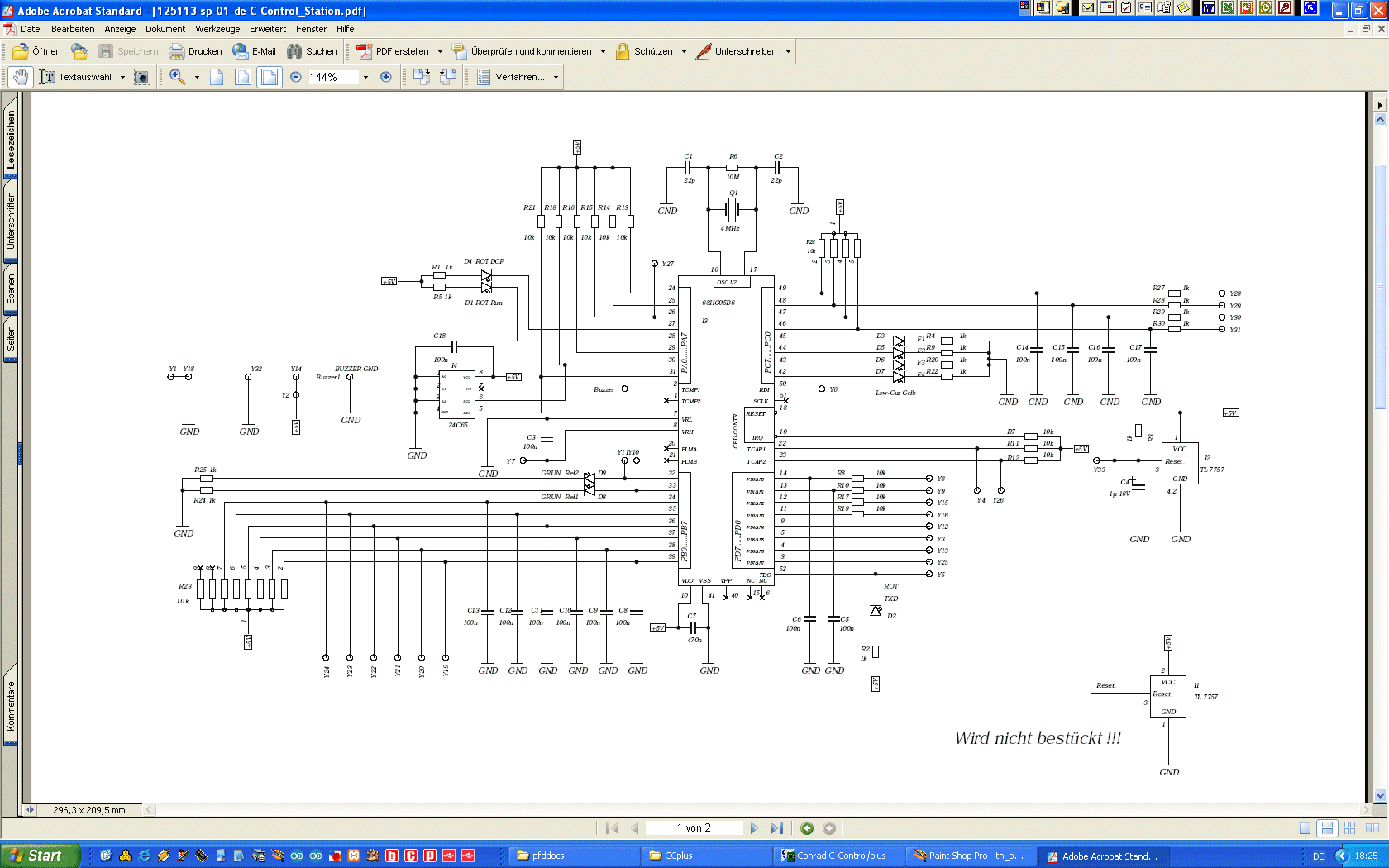Viewport: 1389px width, 868px height.
Task: Open the Dokument menu
Action: [165, 29]
